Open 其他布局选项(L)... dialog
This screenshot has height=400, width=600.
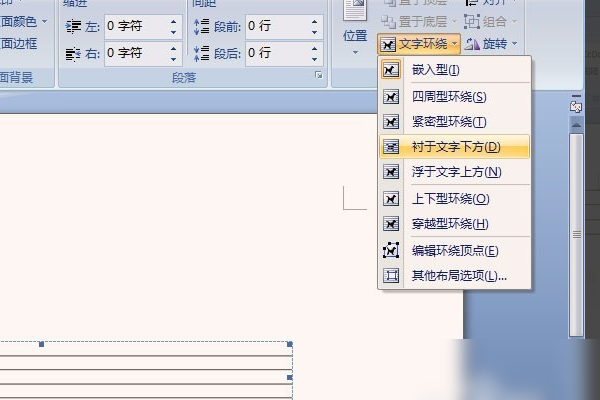click(455, 275)
